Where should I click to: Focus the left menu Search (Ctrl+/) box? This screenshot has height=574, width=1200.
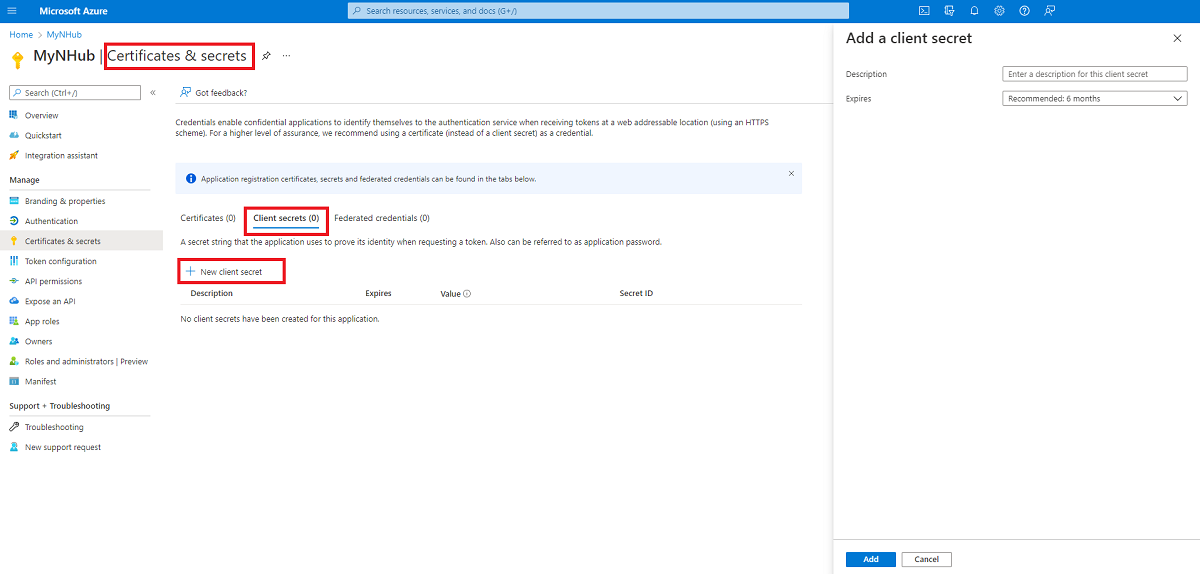pos(75,93)
